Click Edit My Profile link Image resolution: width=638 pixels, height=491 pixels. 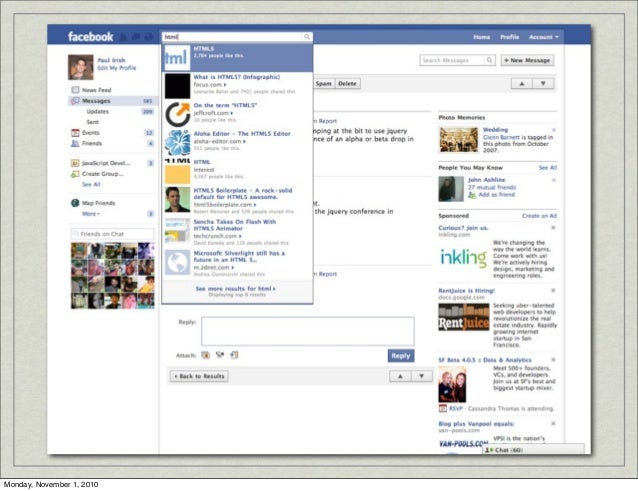coord(117,68)
